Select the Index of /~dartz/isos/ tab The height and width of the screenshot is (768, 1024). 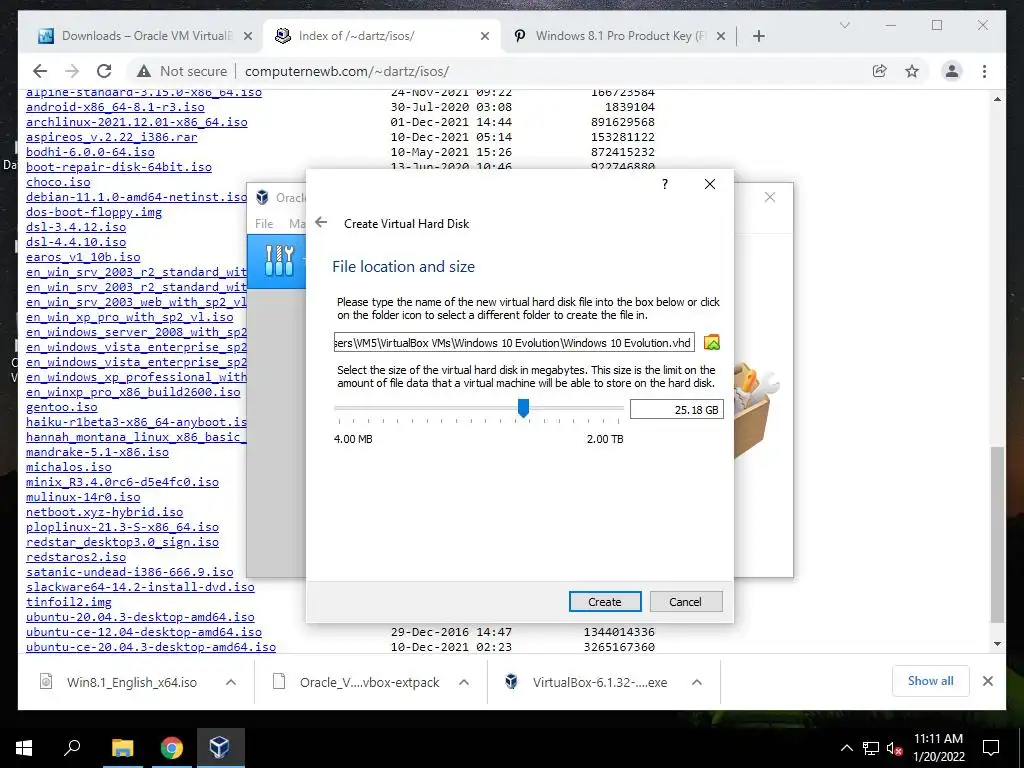click(x=382, y=36)
